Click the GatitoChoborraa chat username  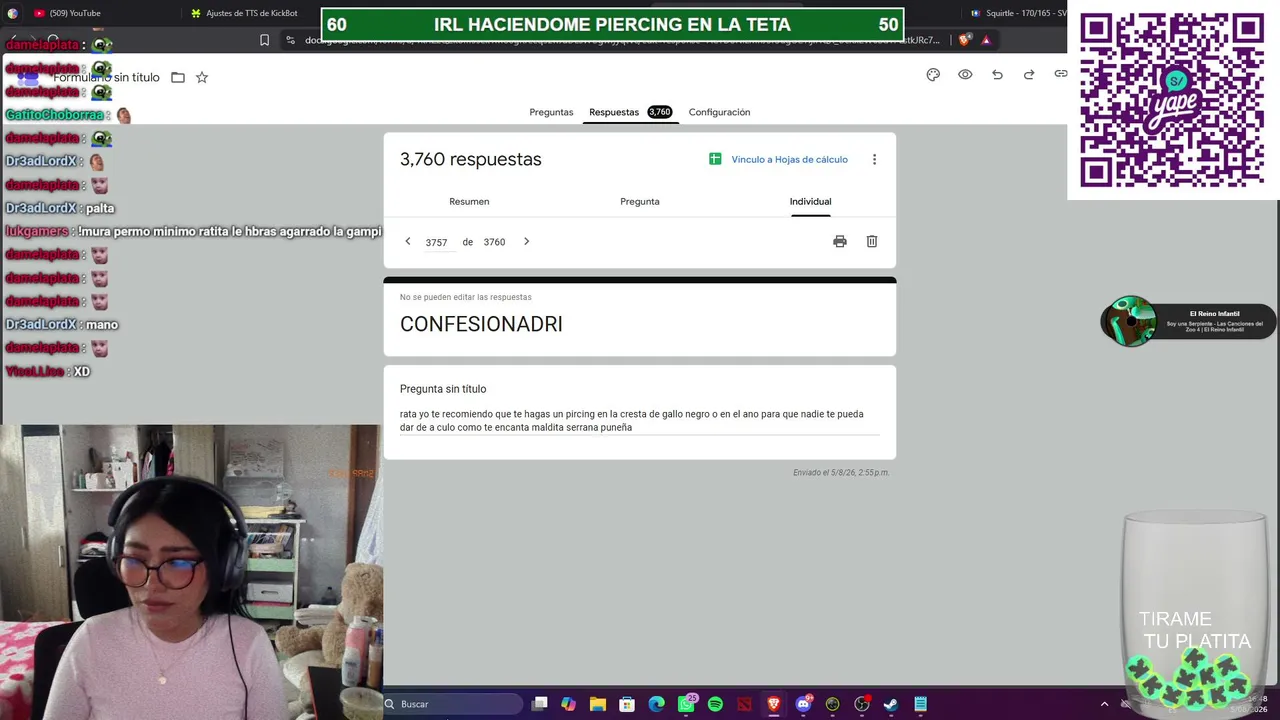click(x=54, y=115)
